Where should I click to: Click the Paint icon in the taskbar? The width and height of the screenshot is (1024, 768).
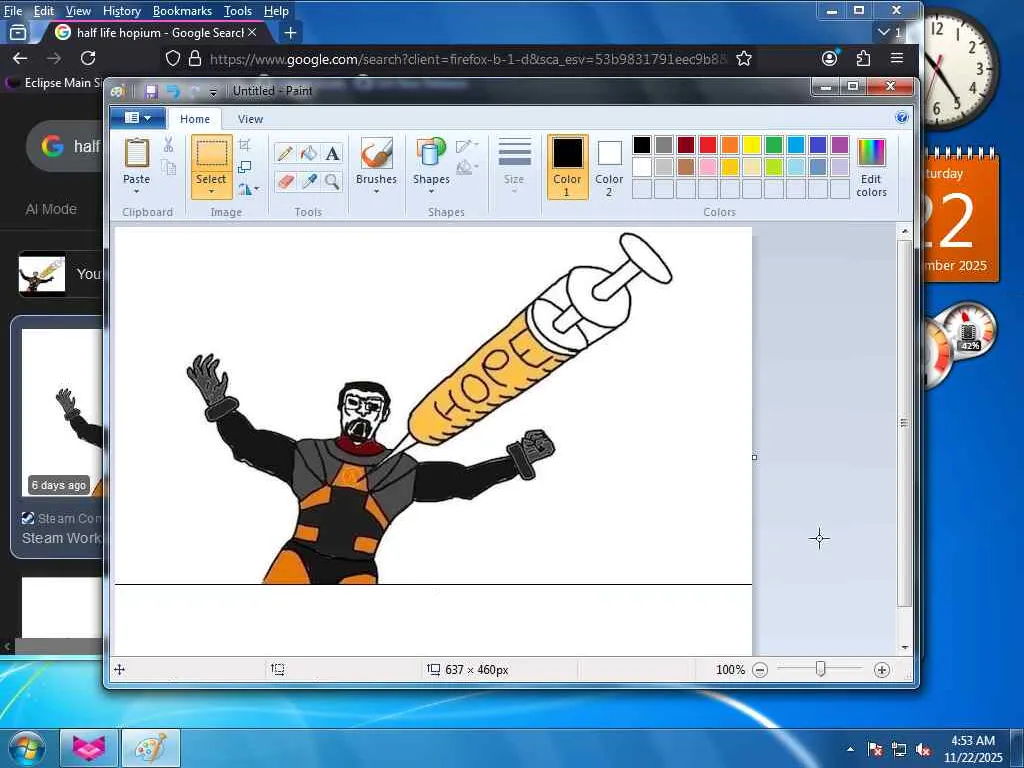(x=151, y=748)
